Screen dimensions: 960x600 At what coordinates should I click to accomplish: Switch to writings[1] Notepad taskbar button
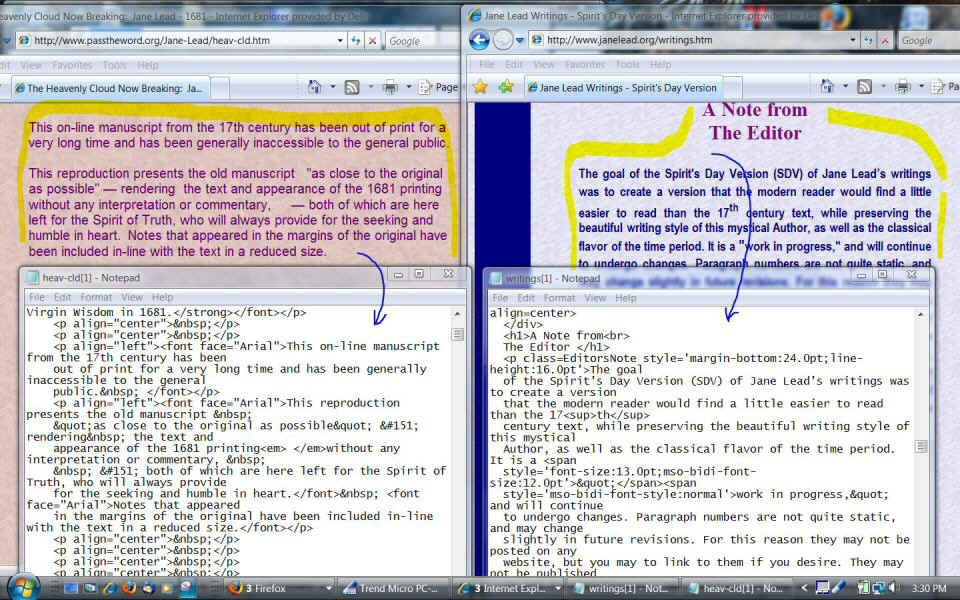(x=623, y=588)
